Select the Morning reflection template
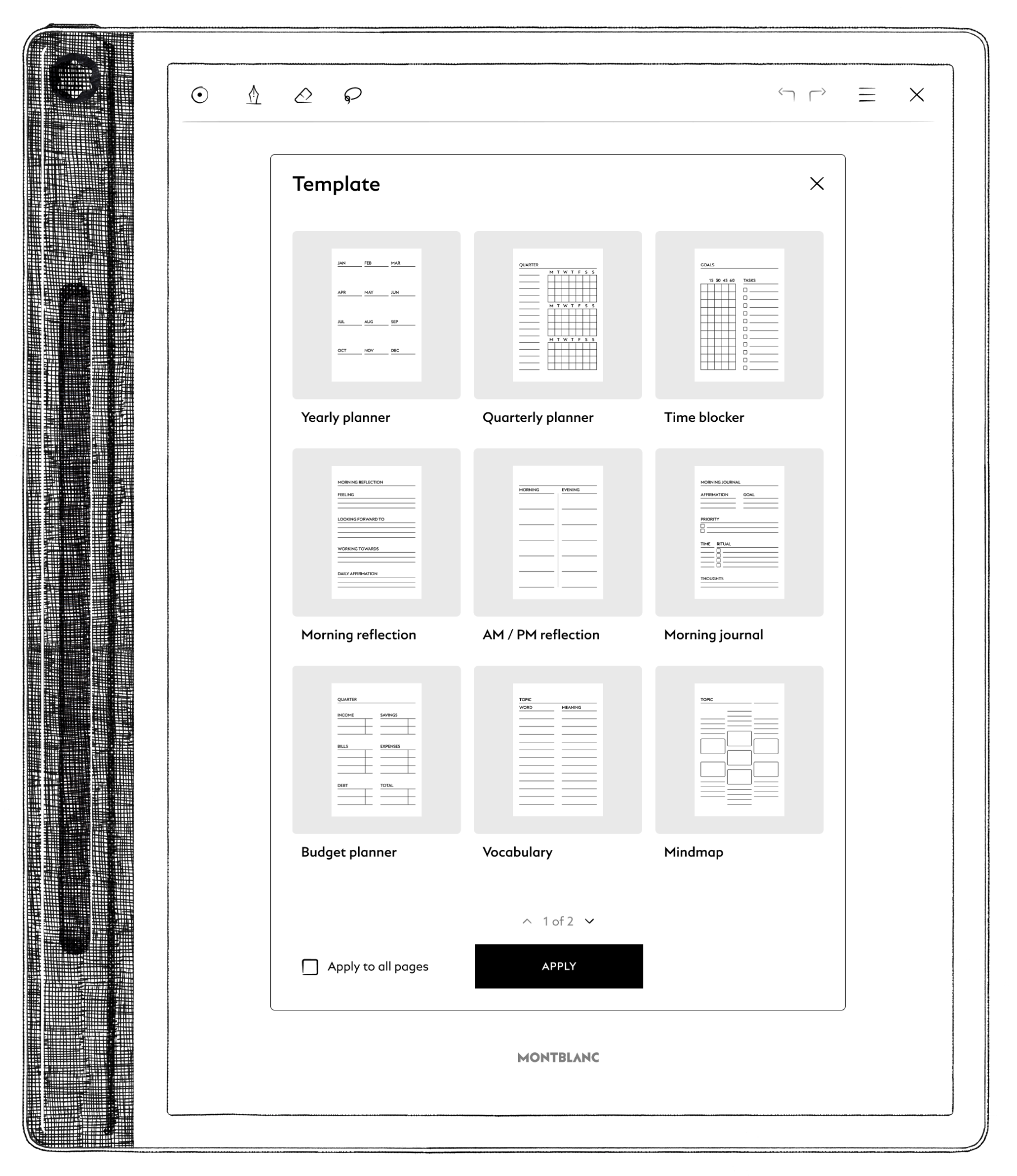1017x1176 pixels. (376, 533)
